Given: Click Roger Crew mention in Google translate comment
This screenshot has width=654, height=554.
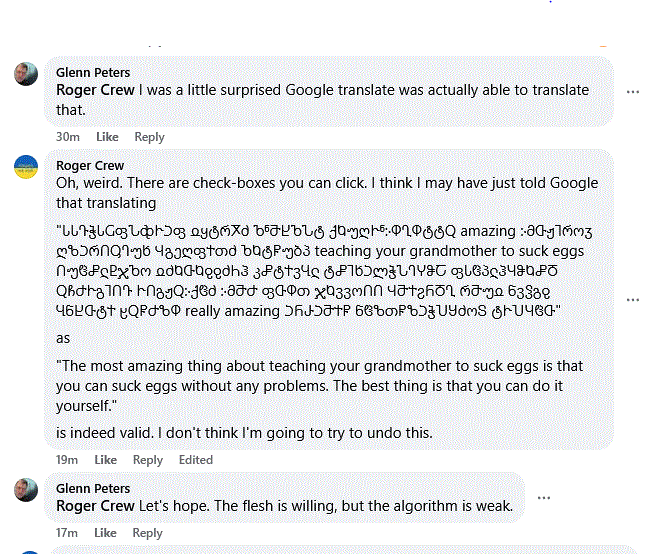Looking at the screenshot, I should pos(95,90).
